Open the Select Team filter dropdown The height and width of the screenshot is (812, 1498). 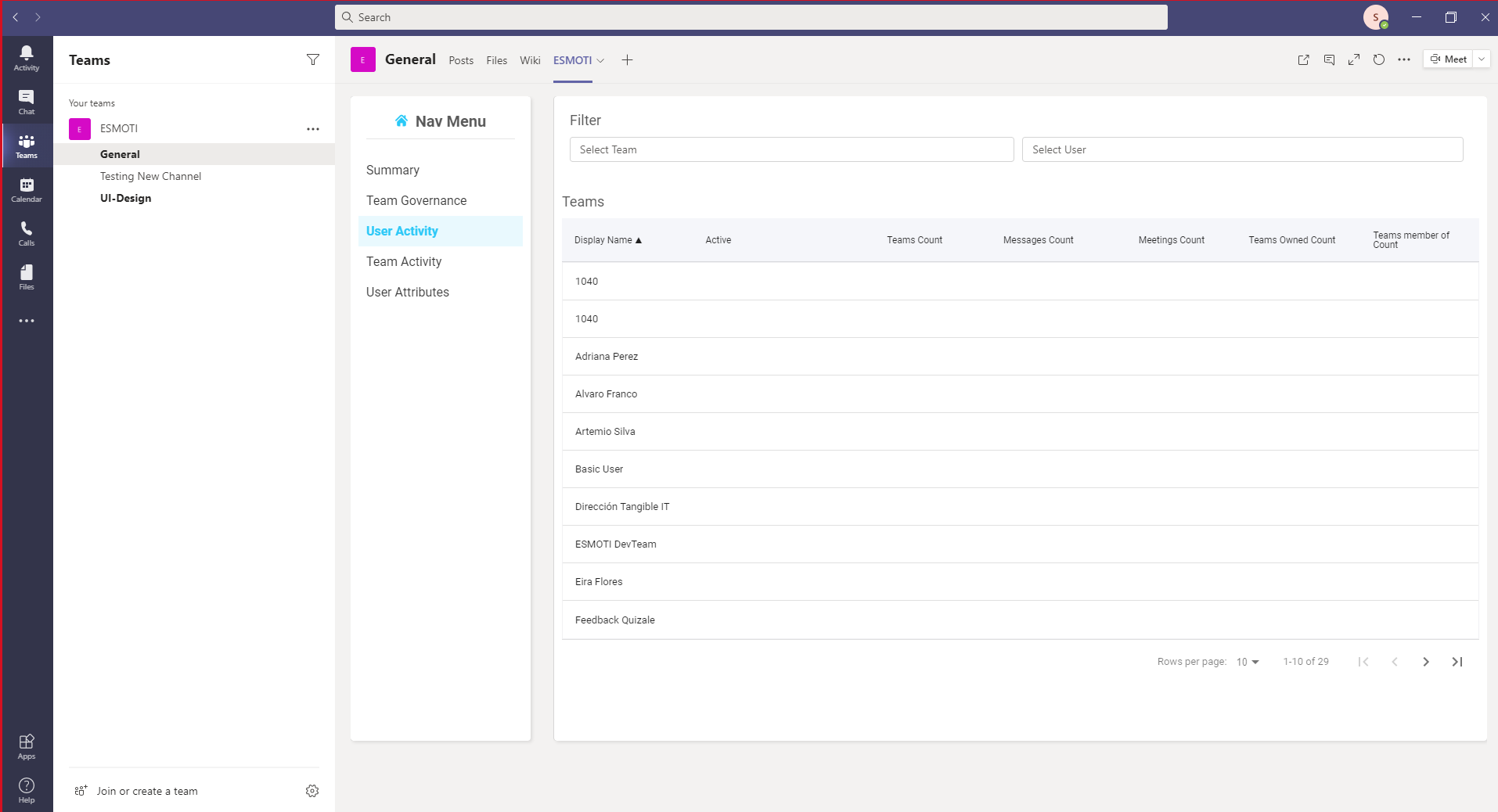pyautogui.click(x=792, y=149)
